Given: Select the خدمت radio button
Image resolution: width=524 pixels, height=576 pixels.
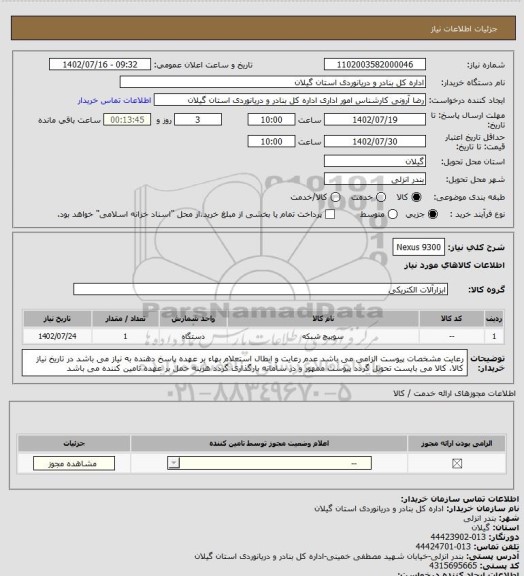Looking at the screenshot, I should point(381,197).
